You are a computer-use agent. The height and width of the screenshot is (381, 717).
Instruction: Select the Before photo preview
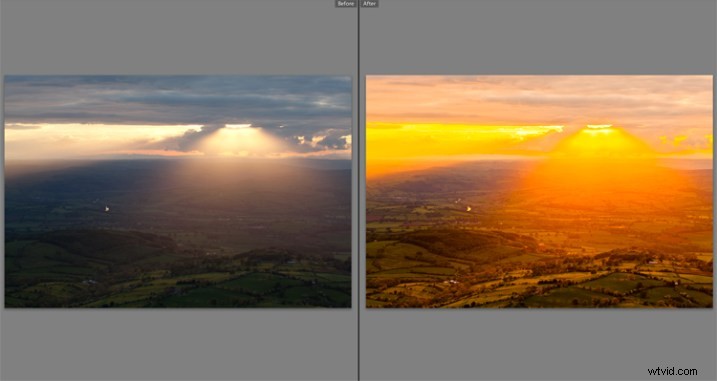pyautogui.click(x=178, y=191)
